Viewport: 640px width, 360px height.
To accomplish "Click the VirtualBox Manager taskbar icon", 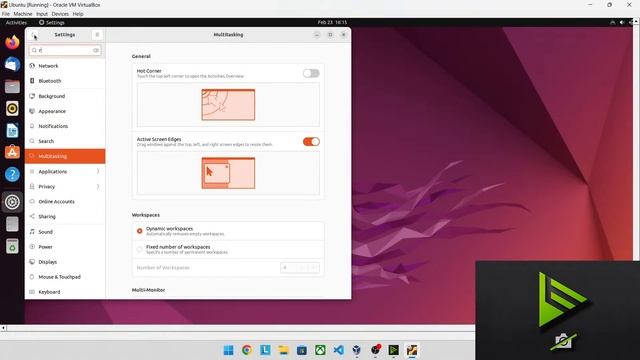I will 357,350.
